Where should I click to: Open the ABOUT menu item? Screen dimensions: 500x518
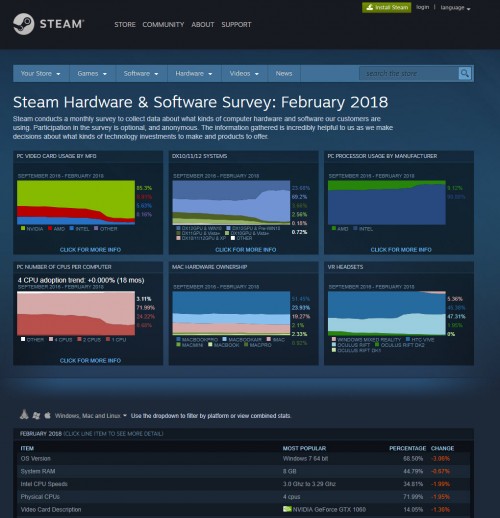(x=203, y=25)
